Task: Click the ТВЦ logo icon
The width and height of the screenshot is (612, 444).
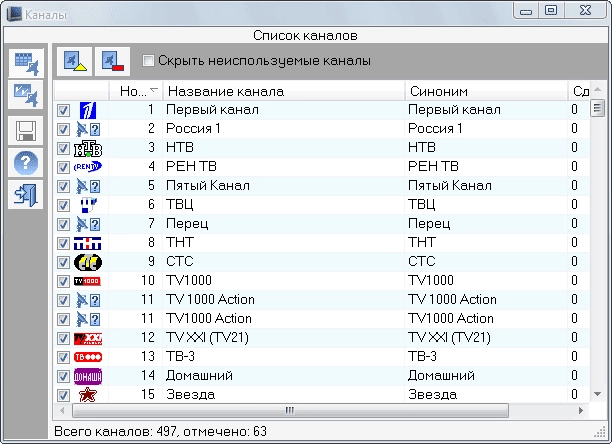Action: tap(89, 205)
